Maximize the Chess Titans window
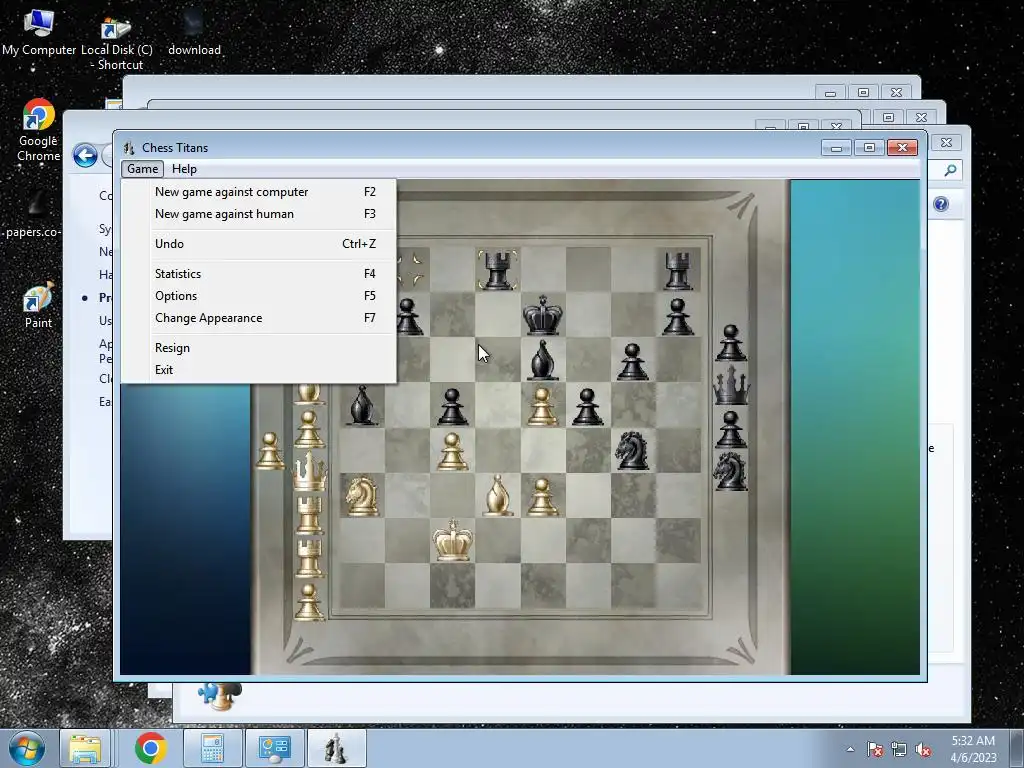The height and width of the screenshot is (768, 1024). click(869, 148)
